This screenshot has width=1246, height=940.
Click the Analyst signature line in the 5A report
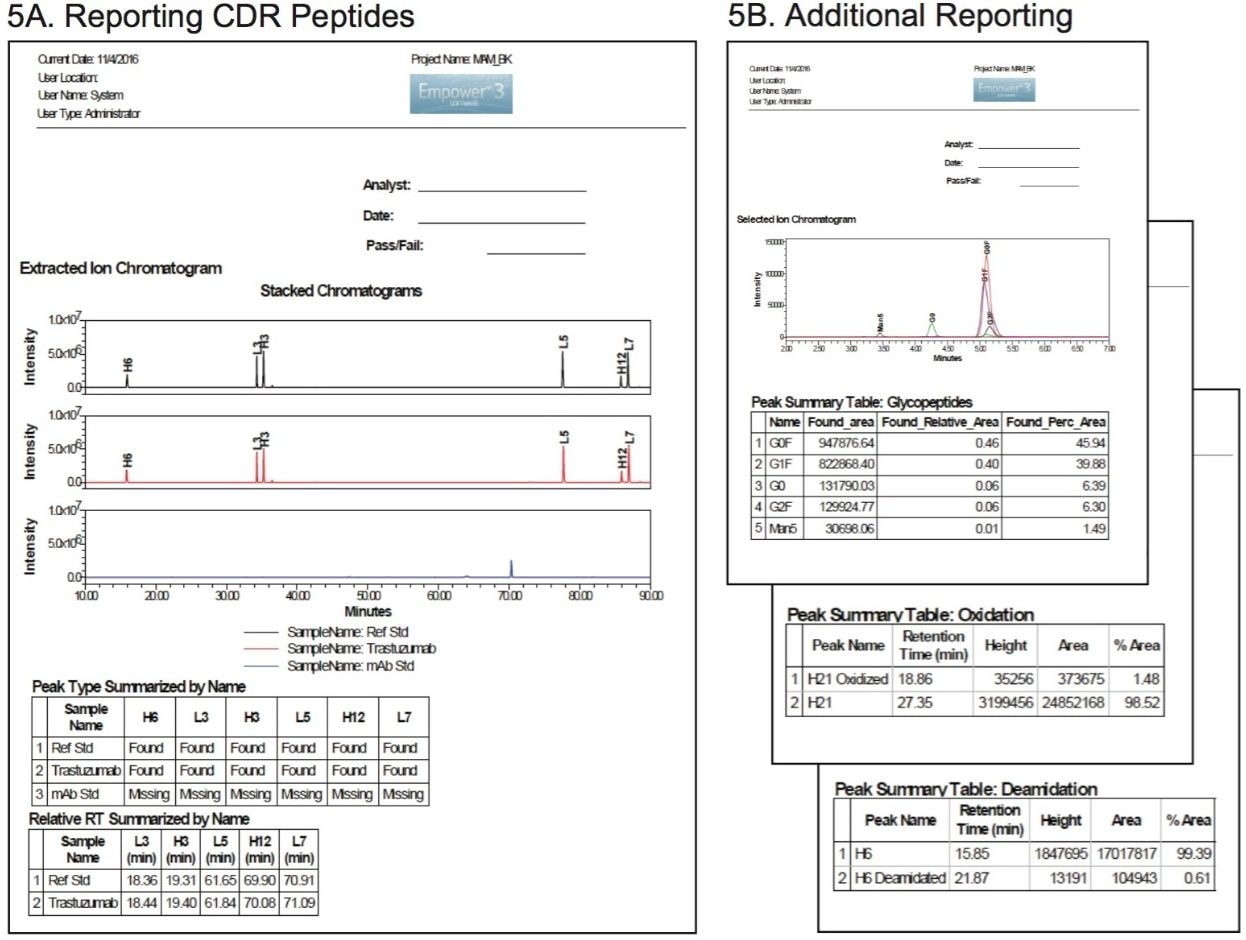[502, 190]
